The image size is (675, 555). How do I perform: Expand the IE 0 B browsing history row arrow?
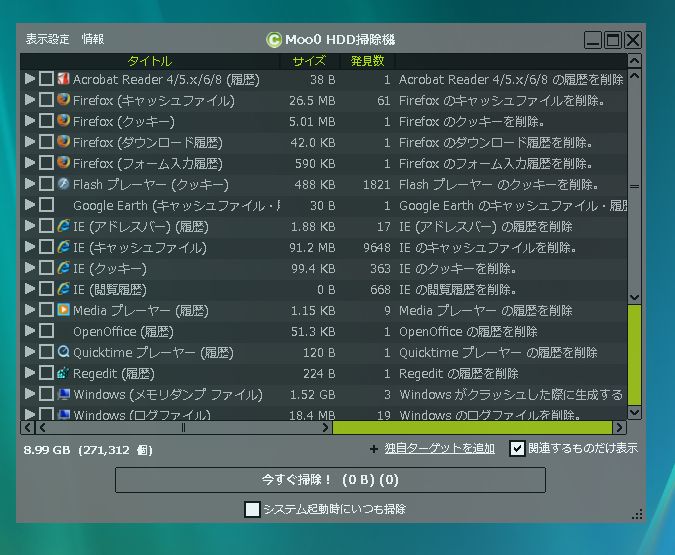click(x=30, y=288)
